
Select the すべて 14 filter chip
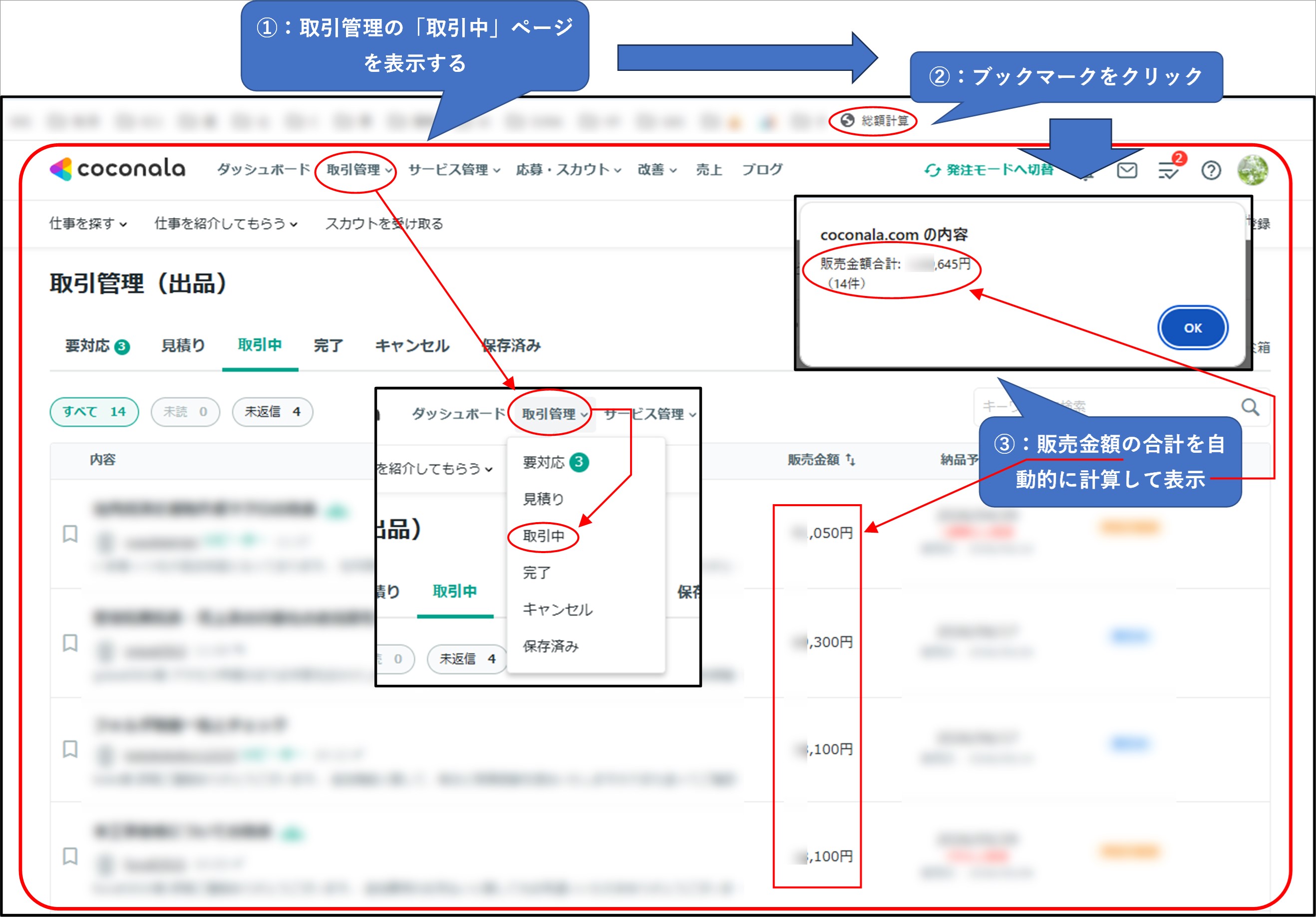coord(94,412)
